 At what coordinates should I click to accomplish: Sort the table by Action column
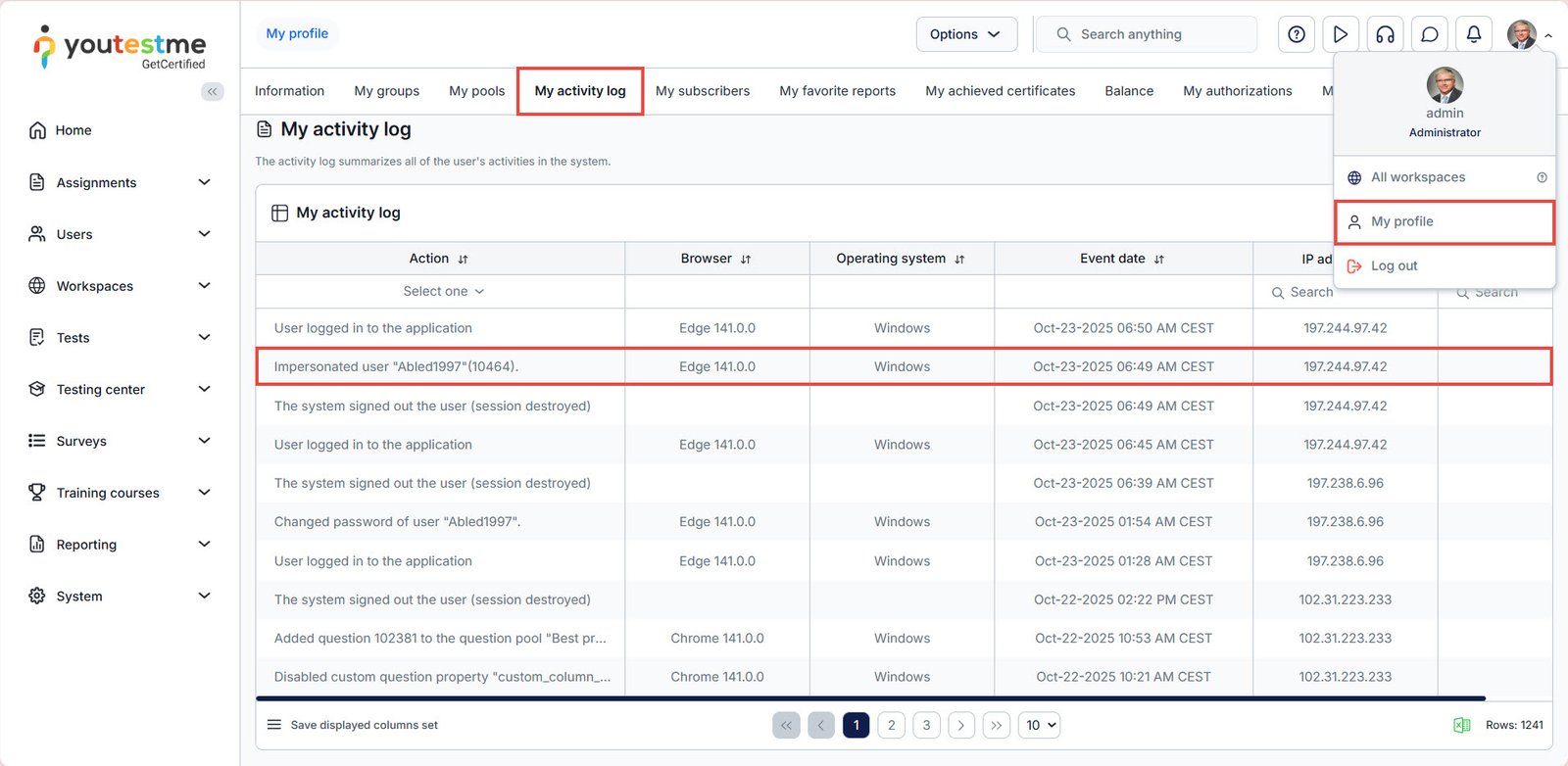[x=463, y=260]
